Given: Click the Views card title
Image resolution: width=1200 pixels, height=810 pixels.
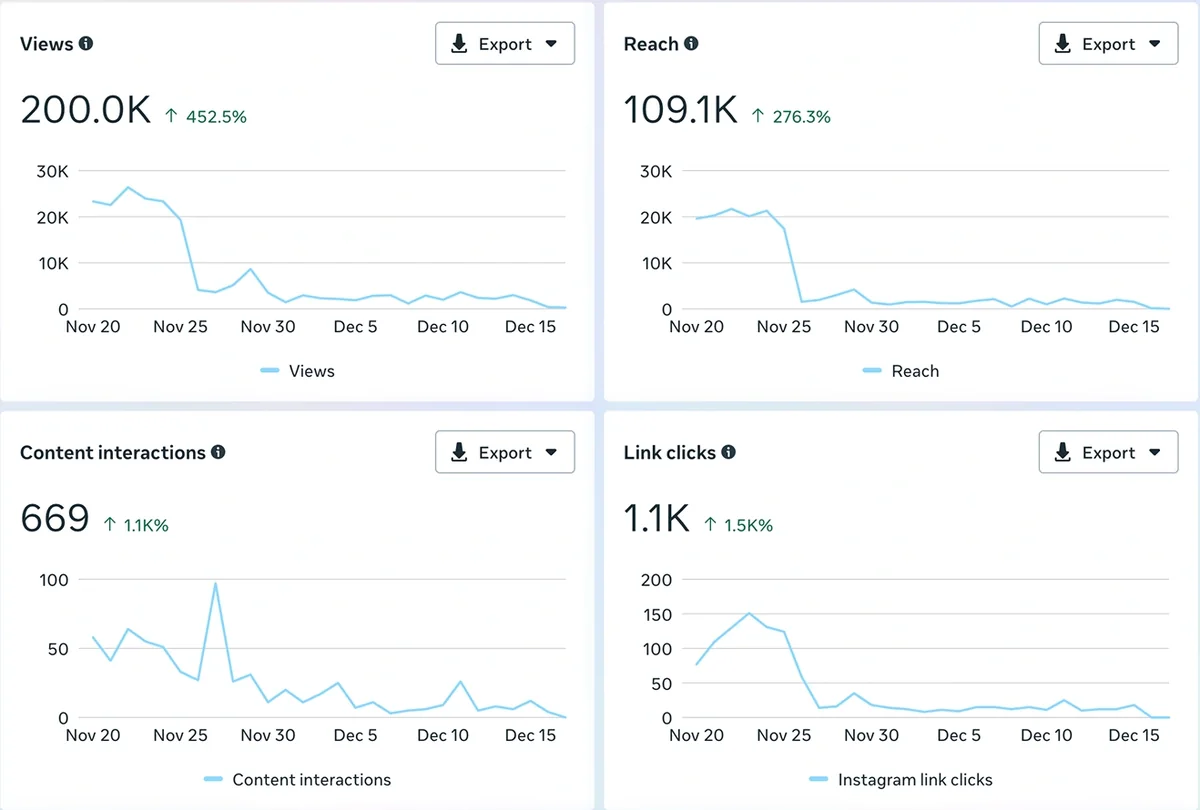Looking at the screenshot, I should (47, 44).
